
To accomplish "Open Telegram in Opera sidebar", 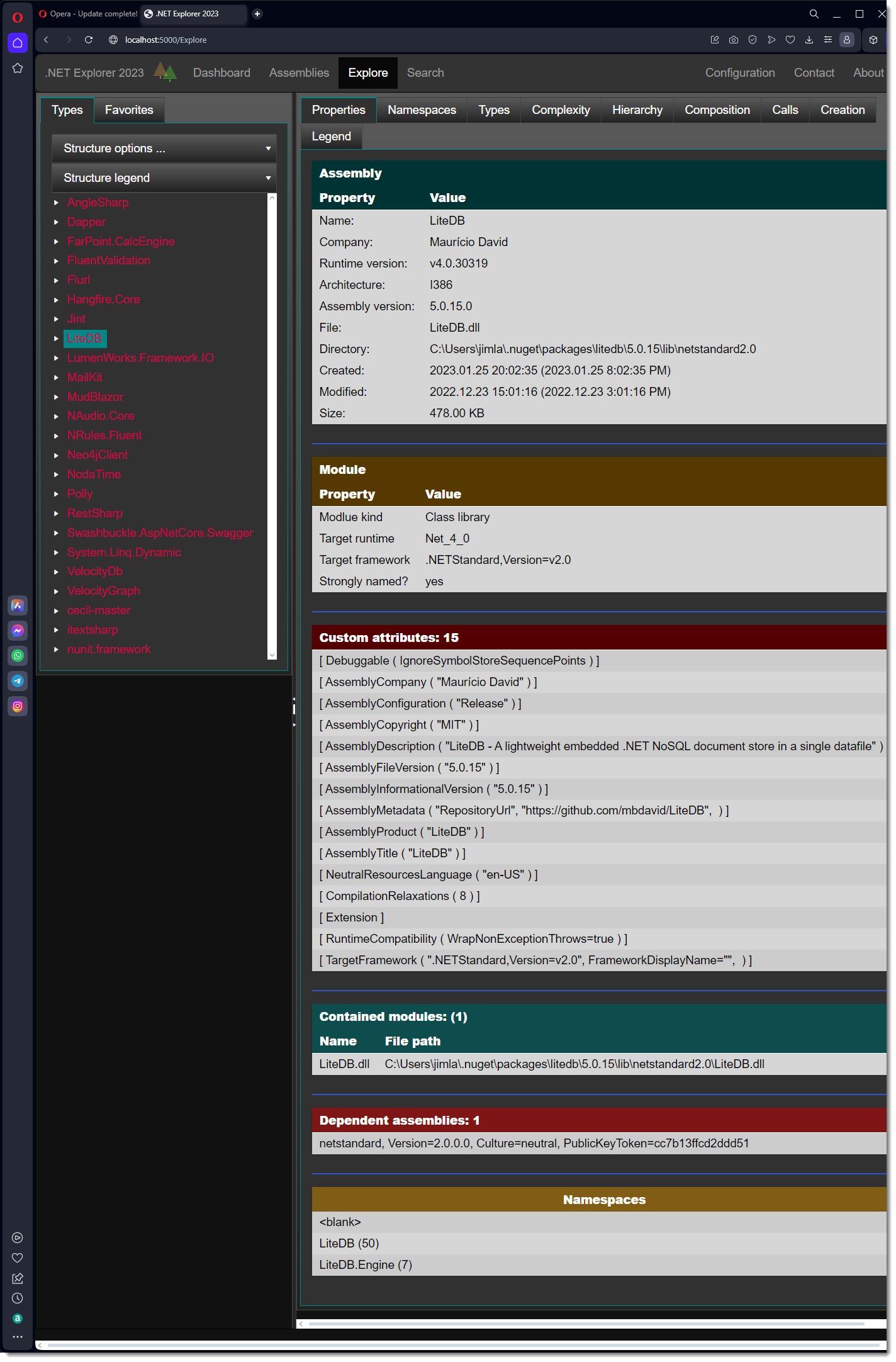I will click(x=18, y=681).
